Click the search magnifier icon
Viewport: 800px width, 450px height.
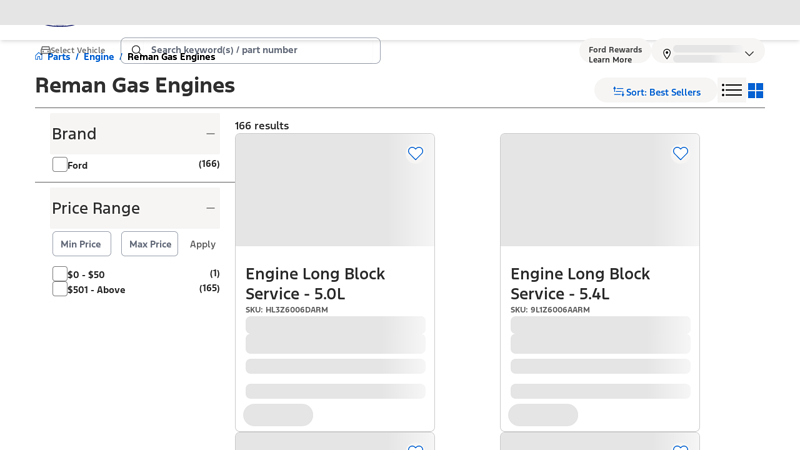point(137,50)
